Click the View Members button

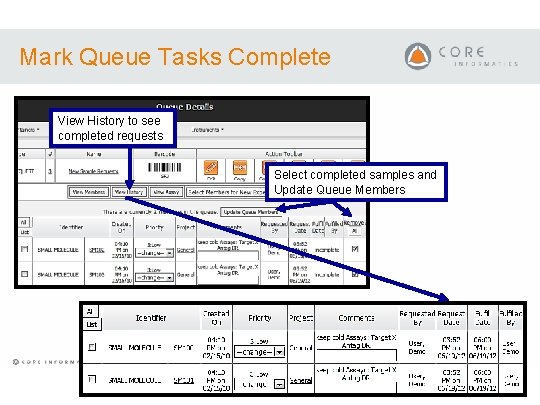click(x=89, y=192)
